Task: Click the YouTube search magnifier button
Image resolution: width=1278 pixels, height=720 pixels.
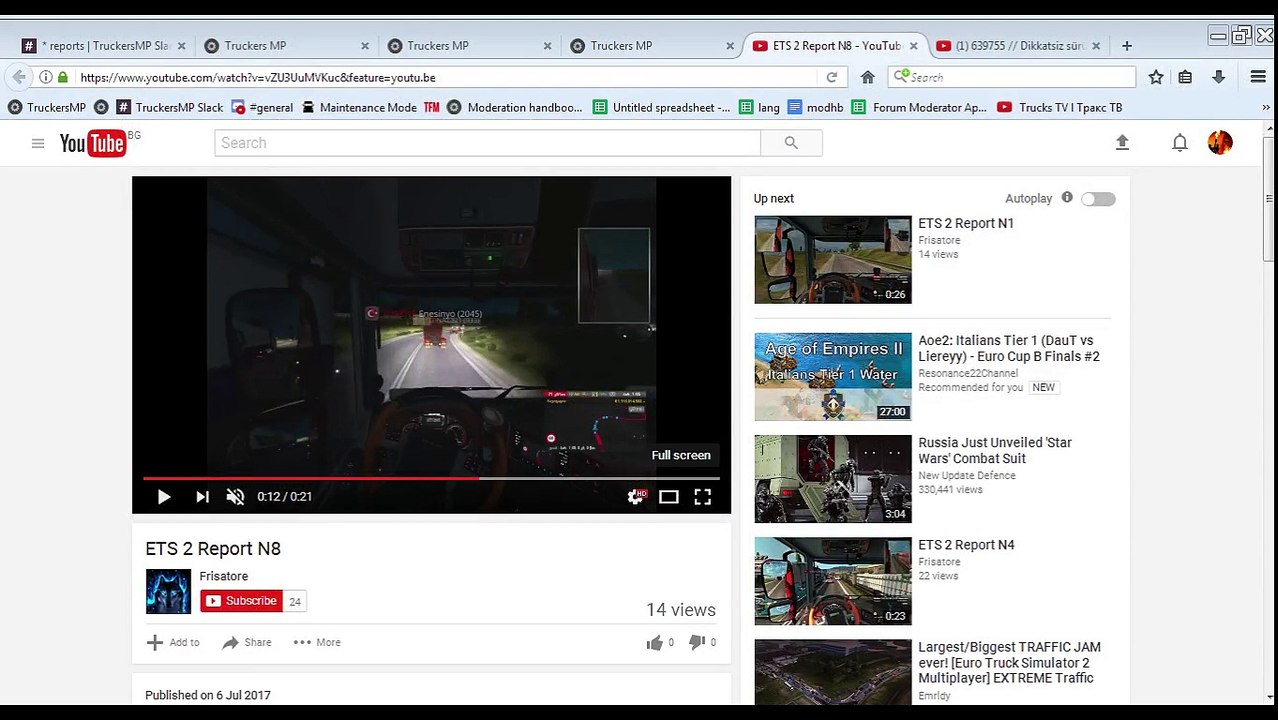Action: pos(791,143)
